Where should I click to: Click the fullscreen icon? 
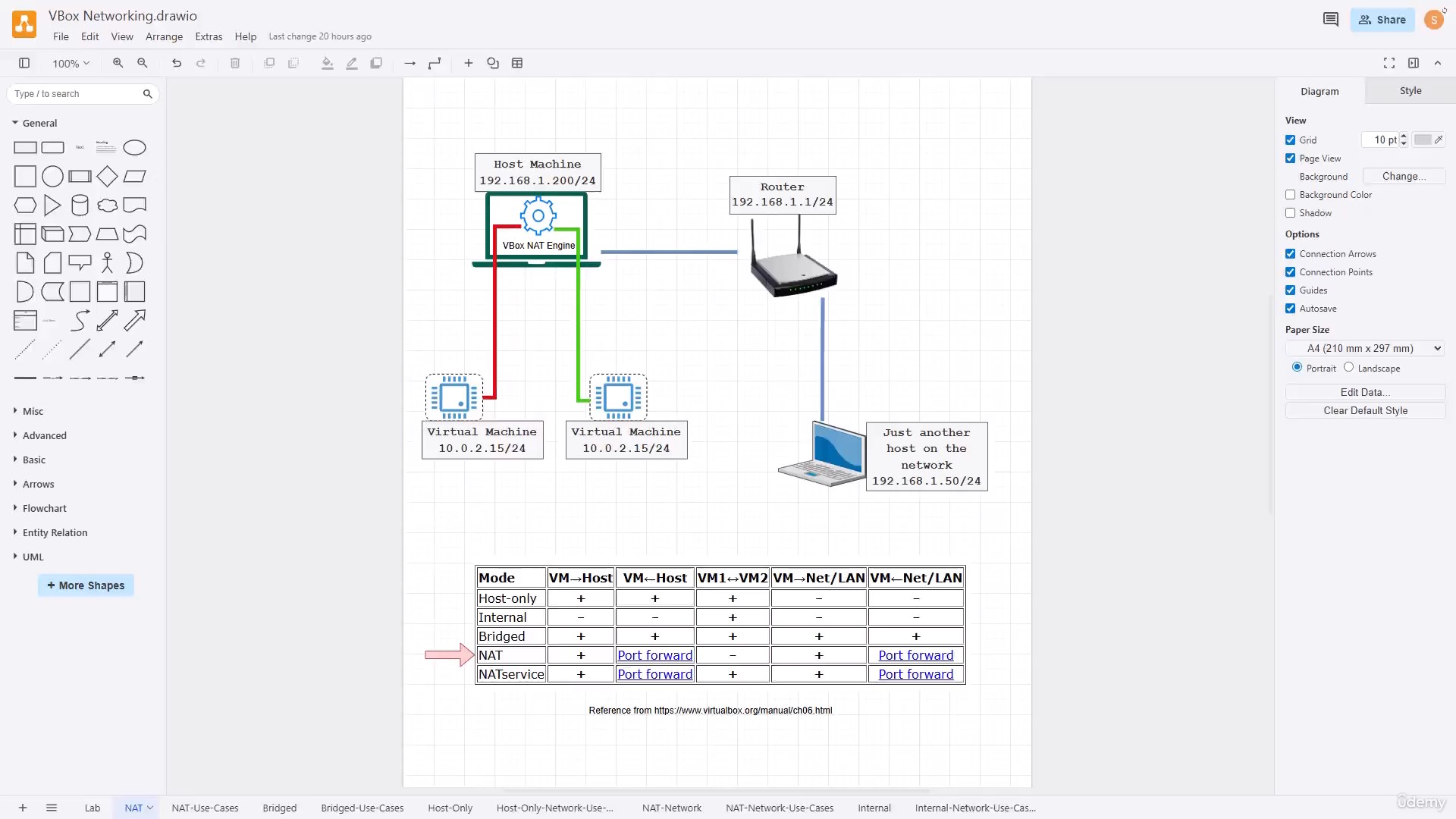click(1389, 64)
